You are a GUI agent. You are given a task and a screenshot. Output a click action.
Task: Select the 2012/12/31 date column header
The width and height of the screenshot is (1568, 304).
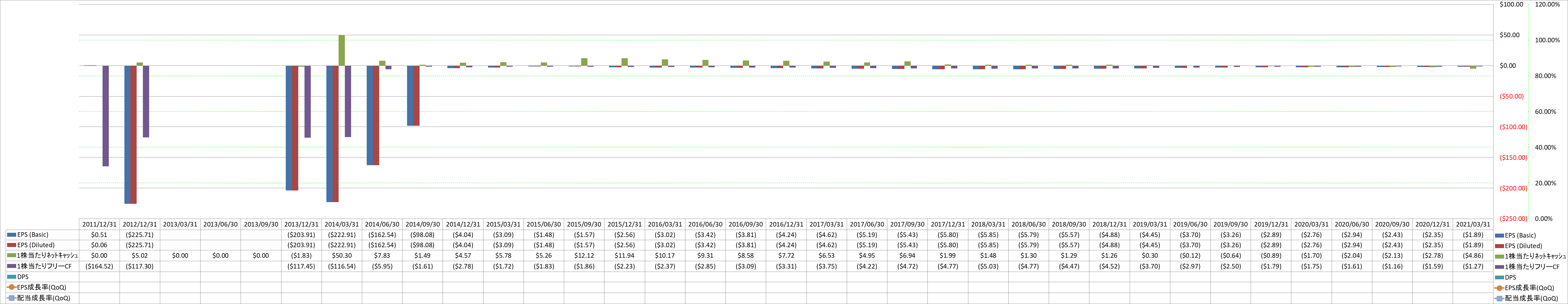pyautogui.click(x=140, y=224)
